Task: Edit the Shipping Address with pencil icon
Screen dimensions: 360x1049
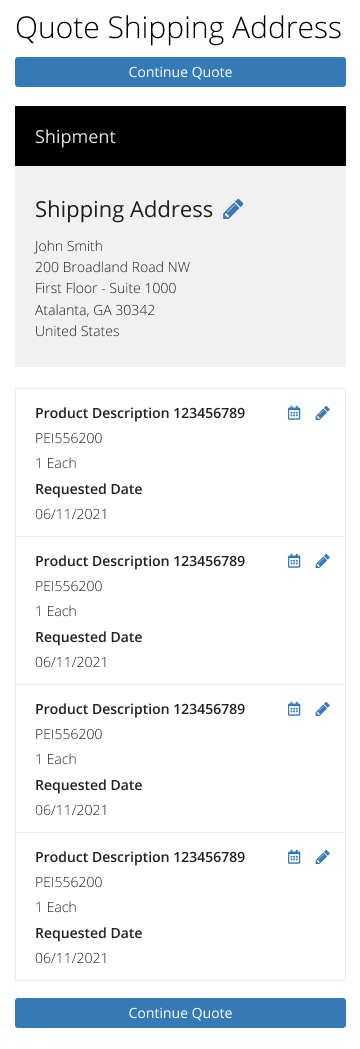Action: 233,209
